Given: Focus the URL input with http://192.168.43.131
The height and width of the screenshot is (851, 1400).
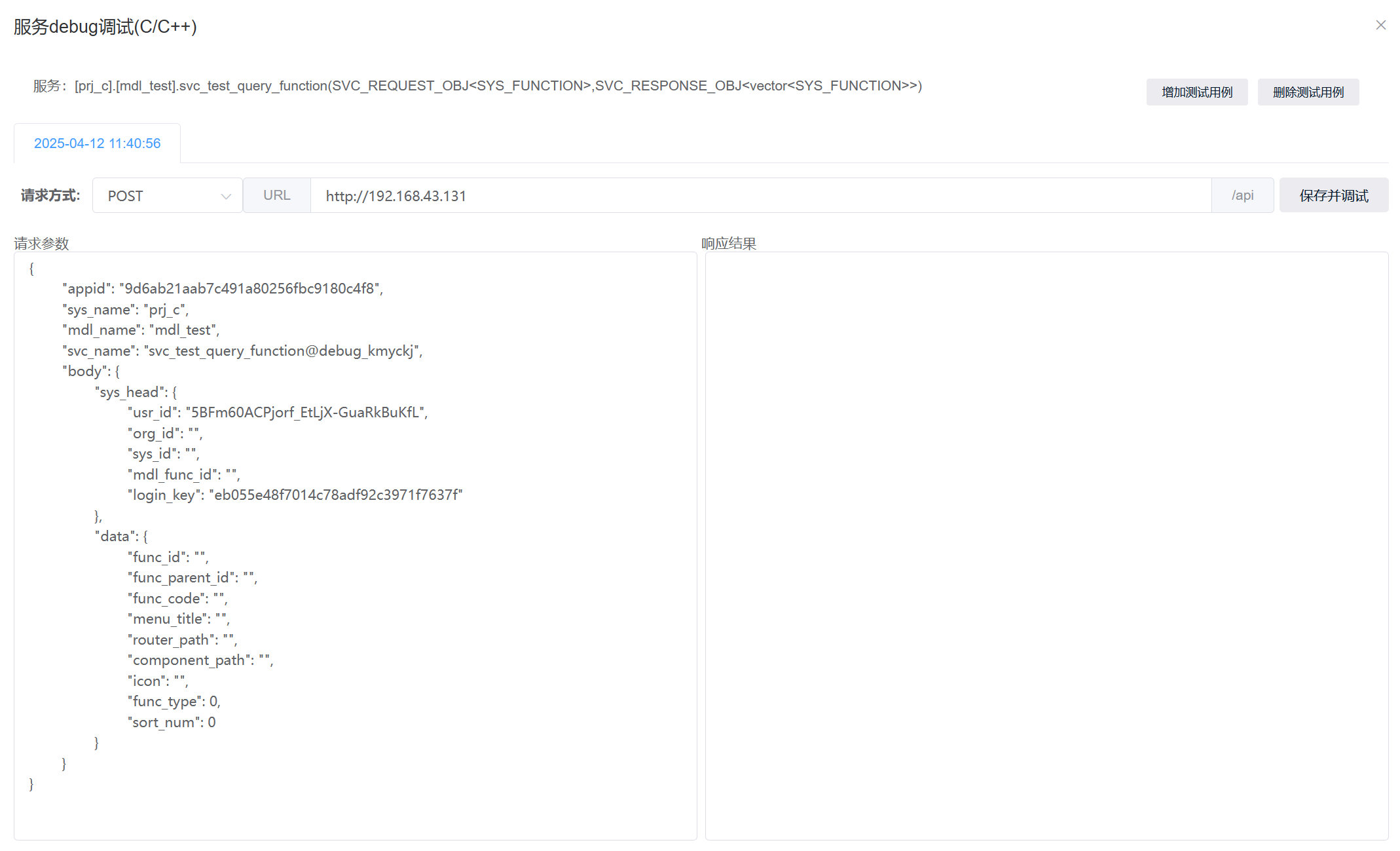Looking at the screenshot, I should (x=760, y=196).
